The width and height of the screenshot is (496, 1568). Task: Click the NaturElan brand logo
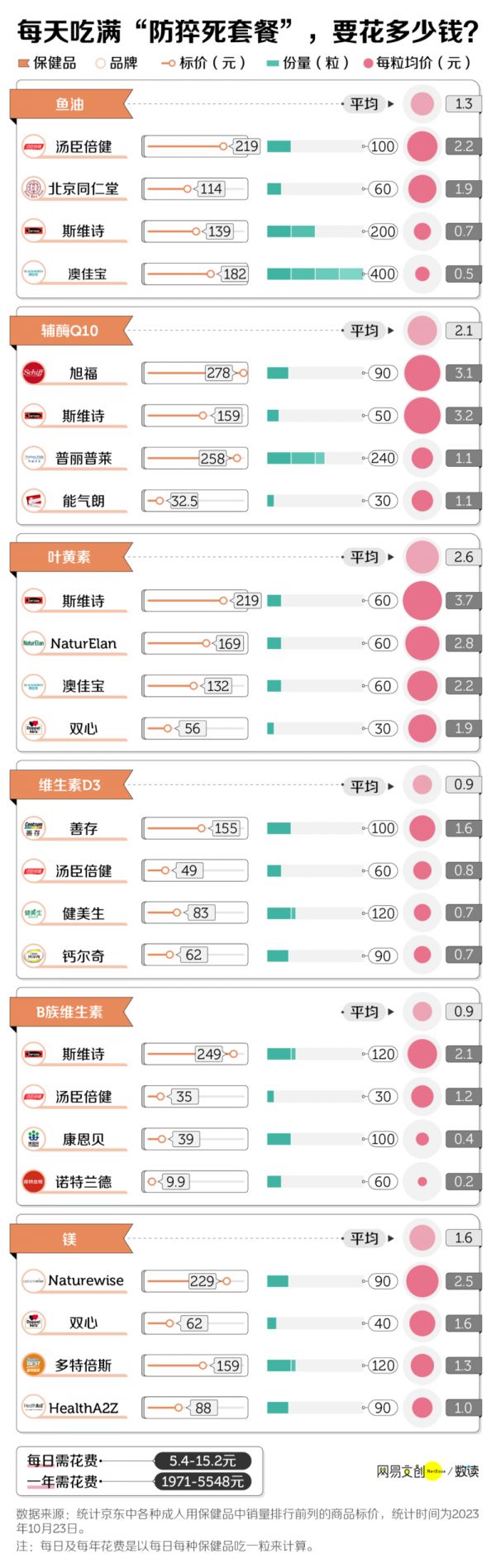33,643
